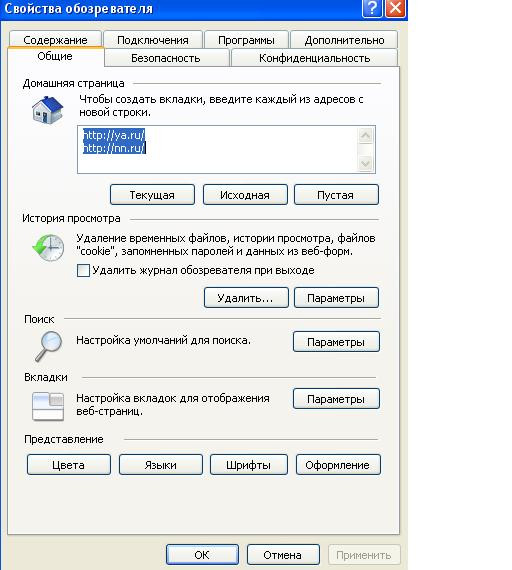Image resolution: width=512 pixels, height=570 pixels.
Task: Open search Параметры settings
Action: 336,342
